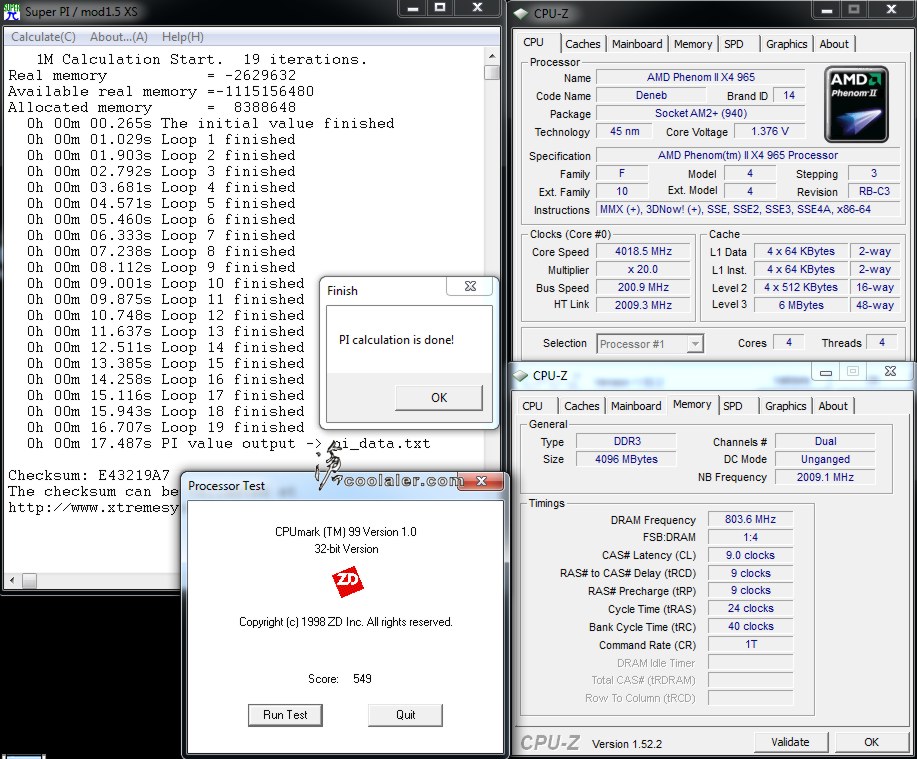
Task: Close the Finish dialog with its X
Action: (x=470, y=286)
